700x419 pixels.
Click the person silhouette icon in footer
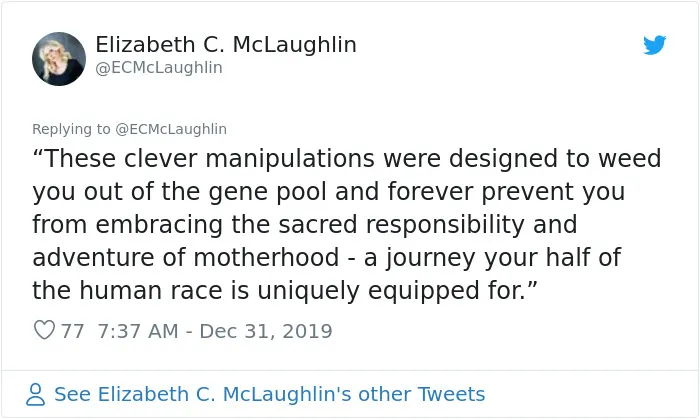pos(35,394)
